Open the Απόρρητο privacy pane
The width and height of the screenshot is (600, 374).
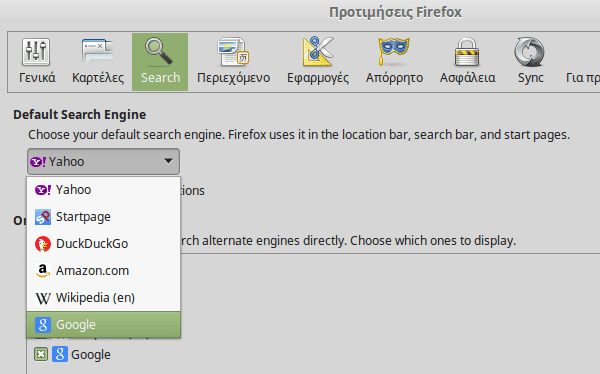pos(394,62)
